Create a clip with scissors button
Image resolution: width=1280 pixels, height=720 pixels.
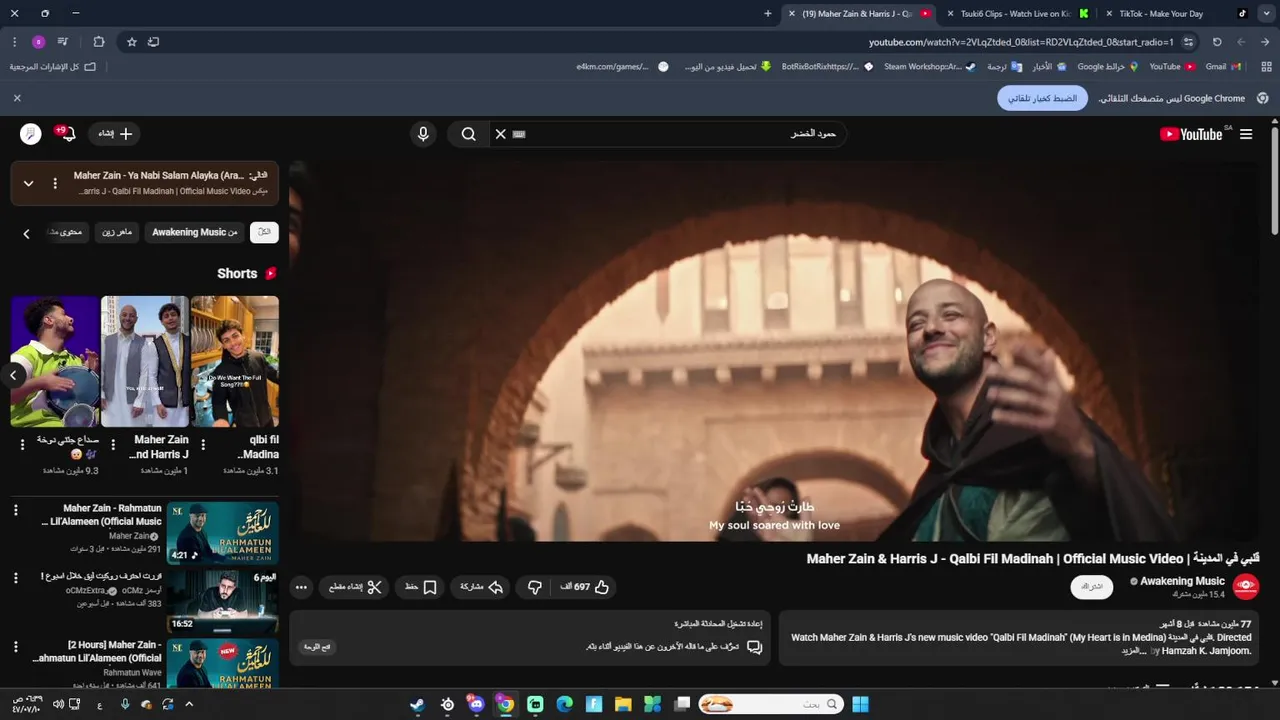point(355,587)
